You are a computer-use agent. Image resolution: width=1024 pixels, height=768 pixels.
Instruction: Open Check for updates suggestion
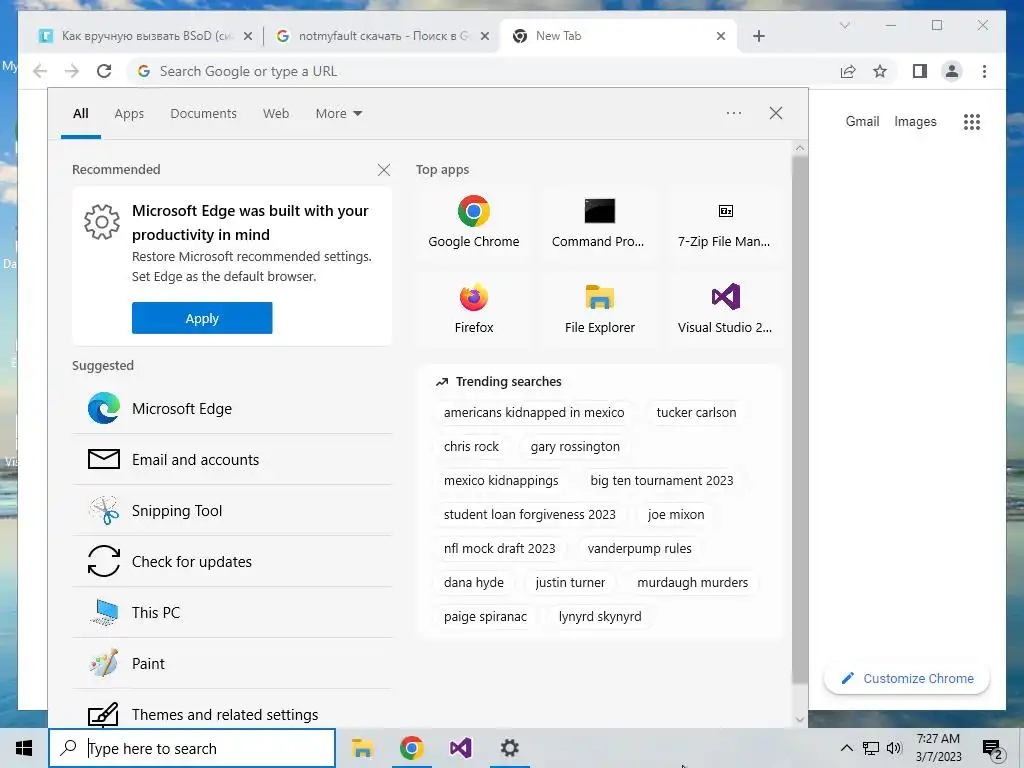pos(232,561)
